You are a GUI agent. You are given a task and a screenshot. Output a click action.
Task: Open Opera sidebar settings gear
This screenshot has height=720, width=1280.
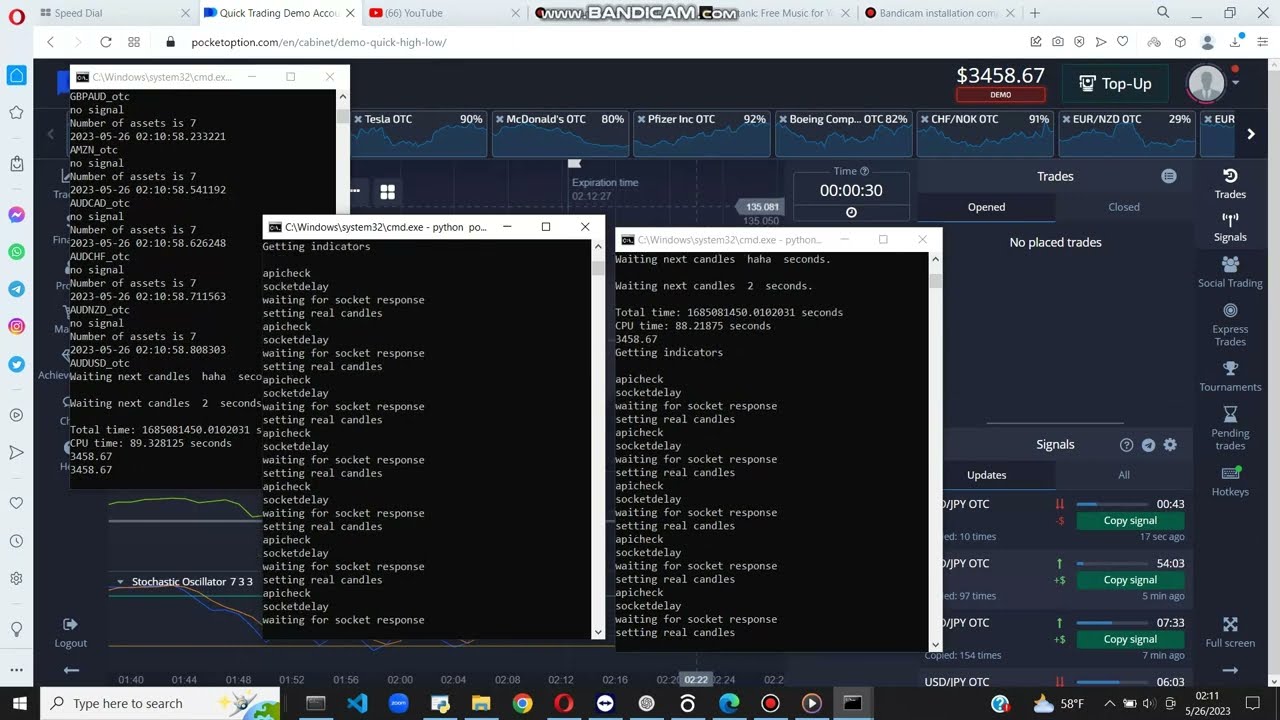(16, 578)
